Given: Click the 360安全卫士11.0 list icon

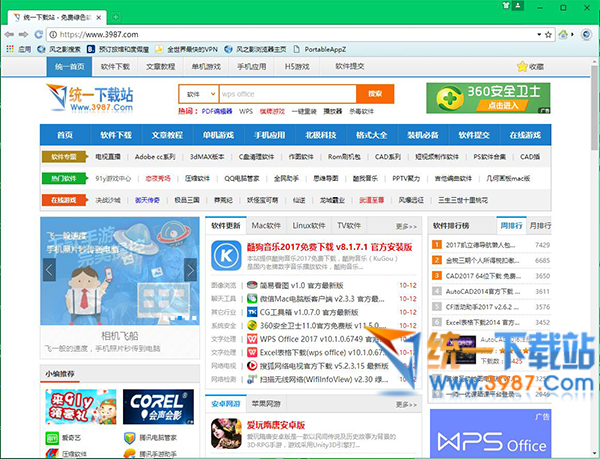Looking at the screenshot, I should pyautogui.click(x=252, y=326).
